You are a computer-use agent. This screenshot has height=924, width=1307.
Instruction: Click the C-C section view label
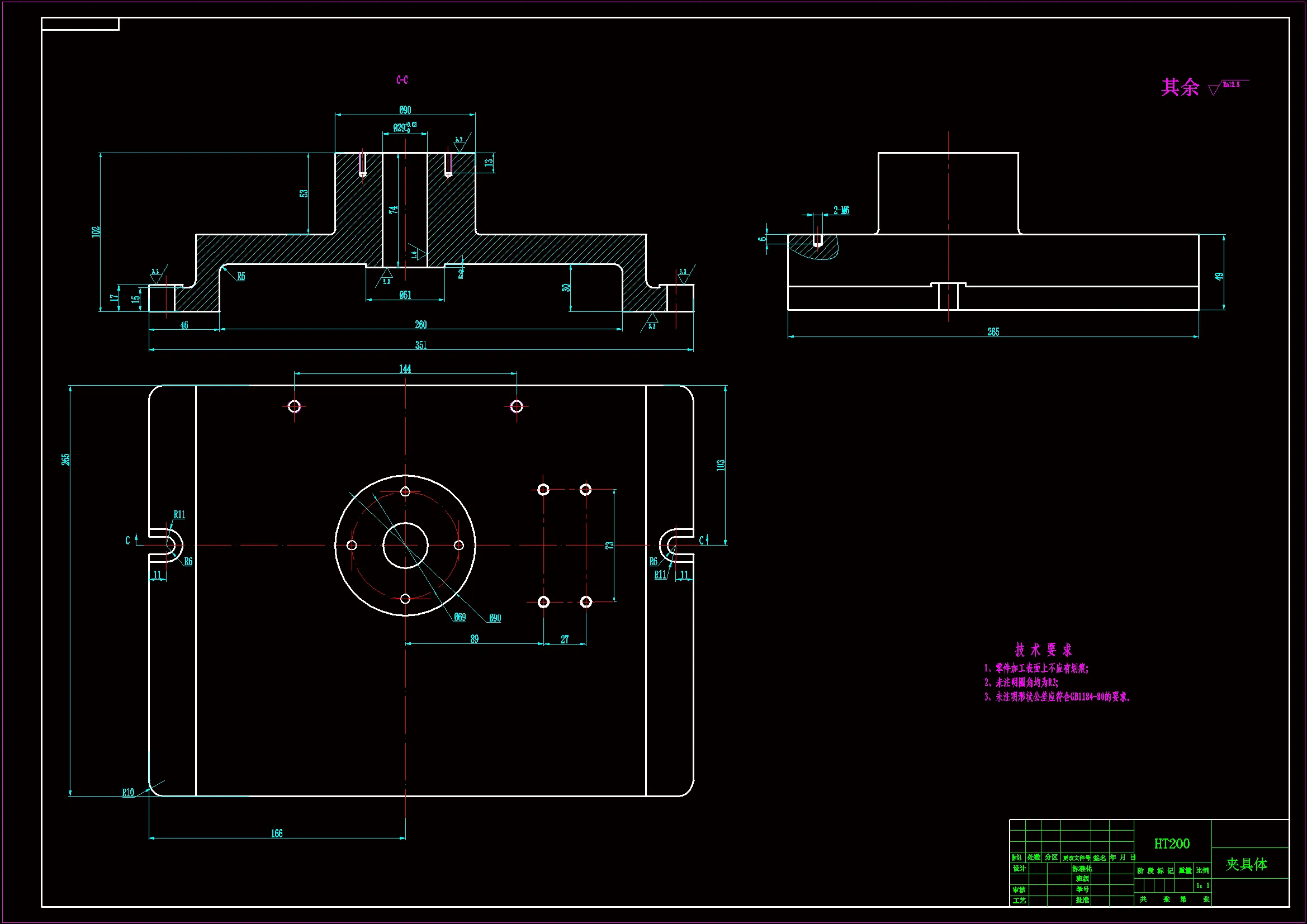point(402,80)
